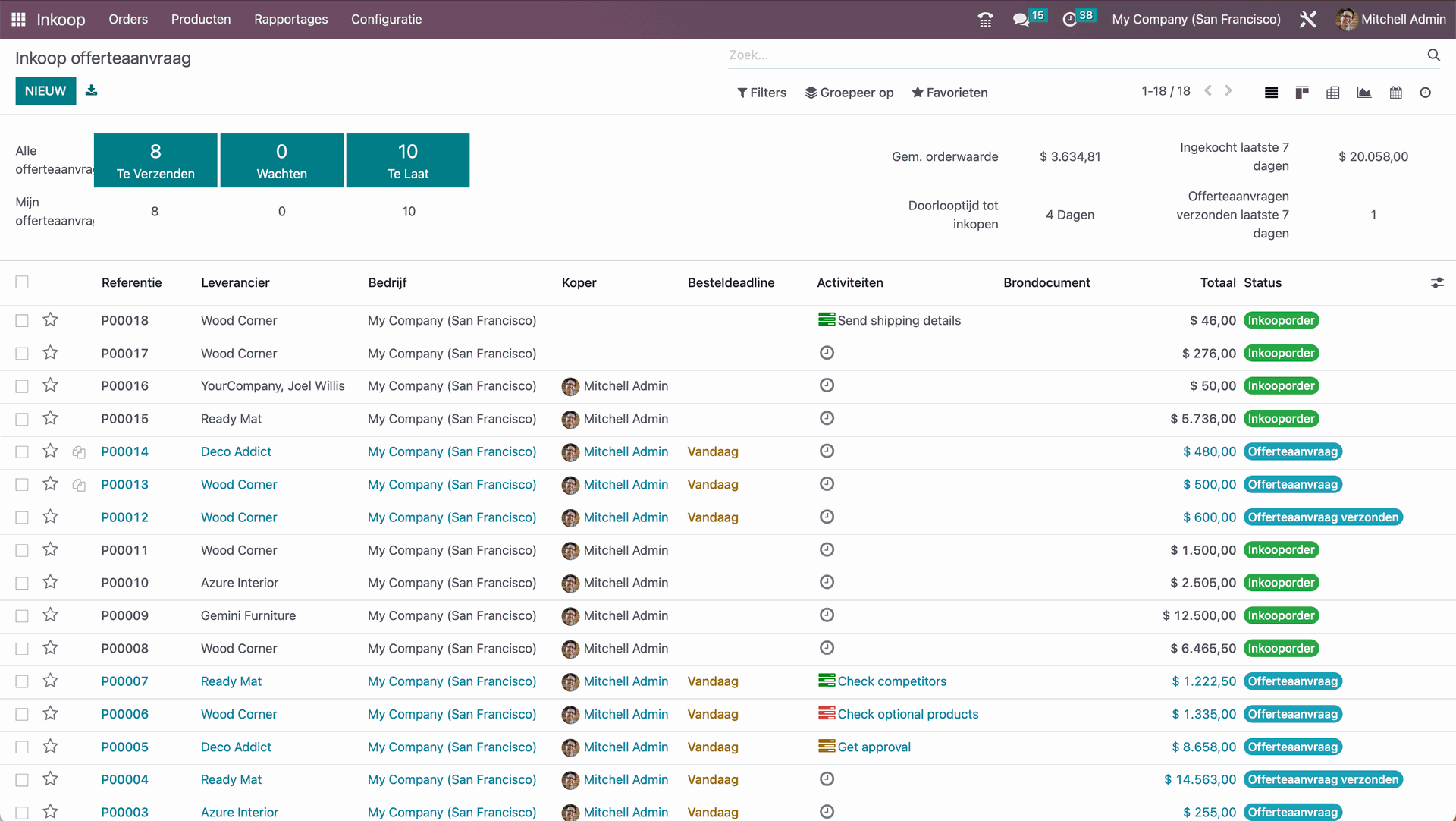Select the row checkbox for P00015
The height and width of the screenshot is (821, 1456).
pyautogui.click(x=21, y=418)
